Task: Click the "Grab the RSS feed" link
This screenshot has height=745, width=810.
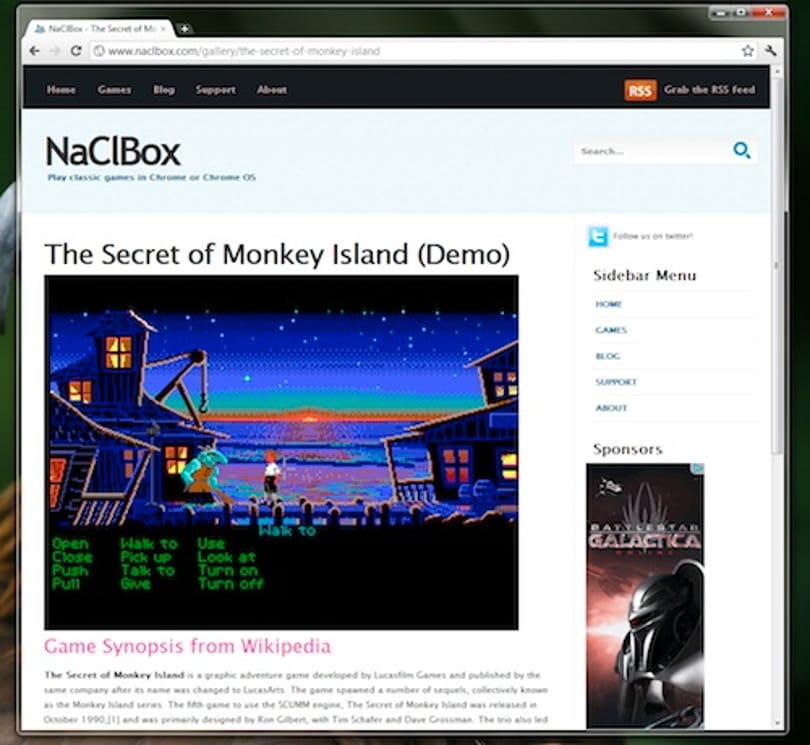Action: [x=709, y=90]
